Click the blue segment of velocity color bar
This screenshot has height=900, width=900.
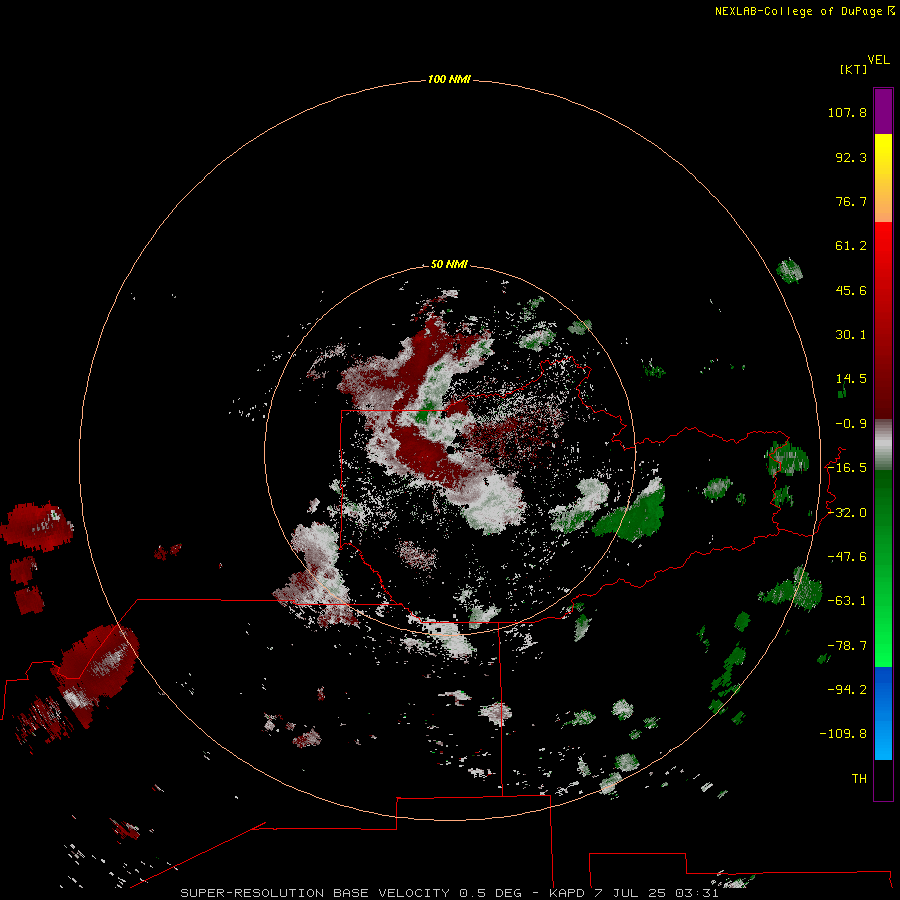pos(883,713)
